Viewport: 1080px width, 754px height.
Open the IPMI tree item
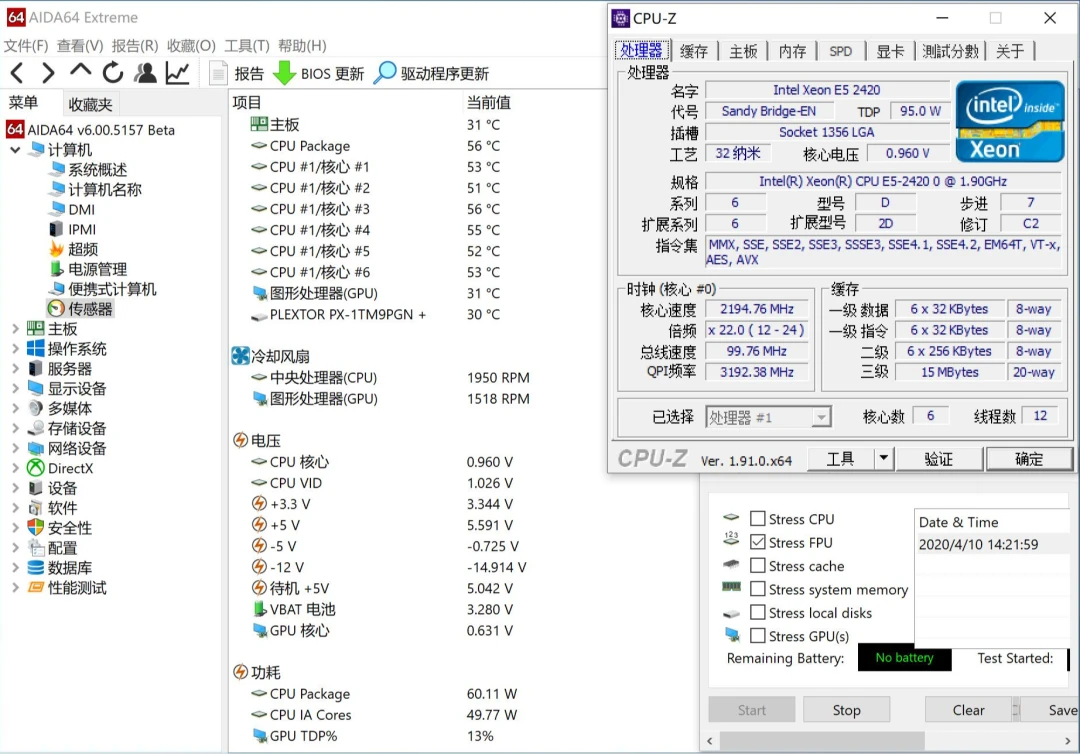tap(72, 229)
